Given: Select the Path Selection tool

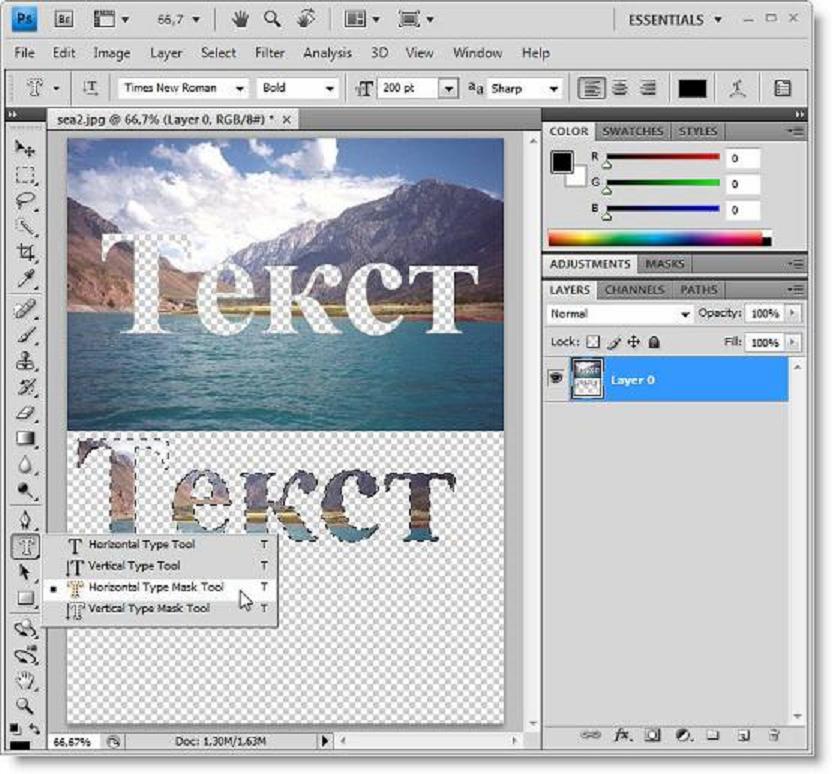Looking at the screenshot, I should click(x=24, y=572).
